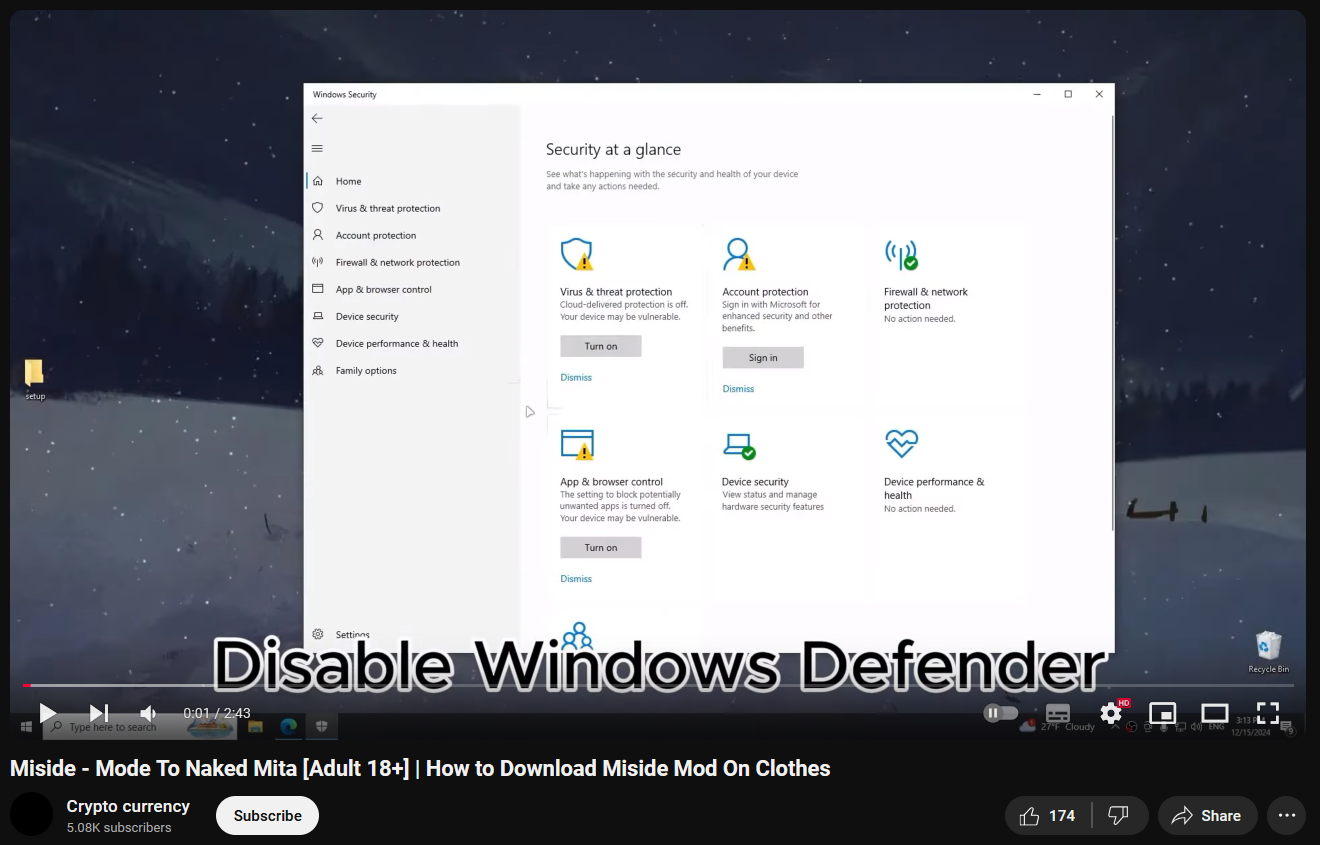
Task: Click the back arrow in Windows Security
Action: pos(317,118)
